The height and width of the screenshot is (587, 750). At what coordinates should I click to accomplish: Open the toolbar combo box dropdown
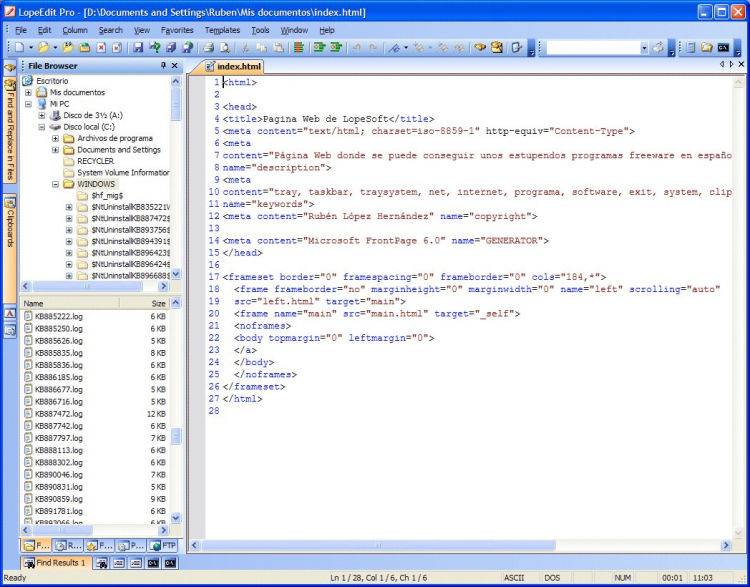pyautogui.click(x=644, y=47)
